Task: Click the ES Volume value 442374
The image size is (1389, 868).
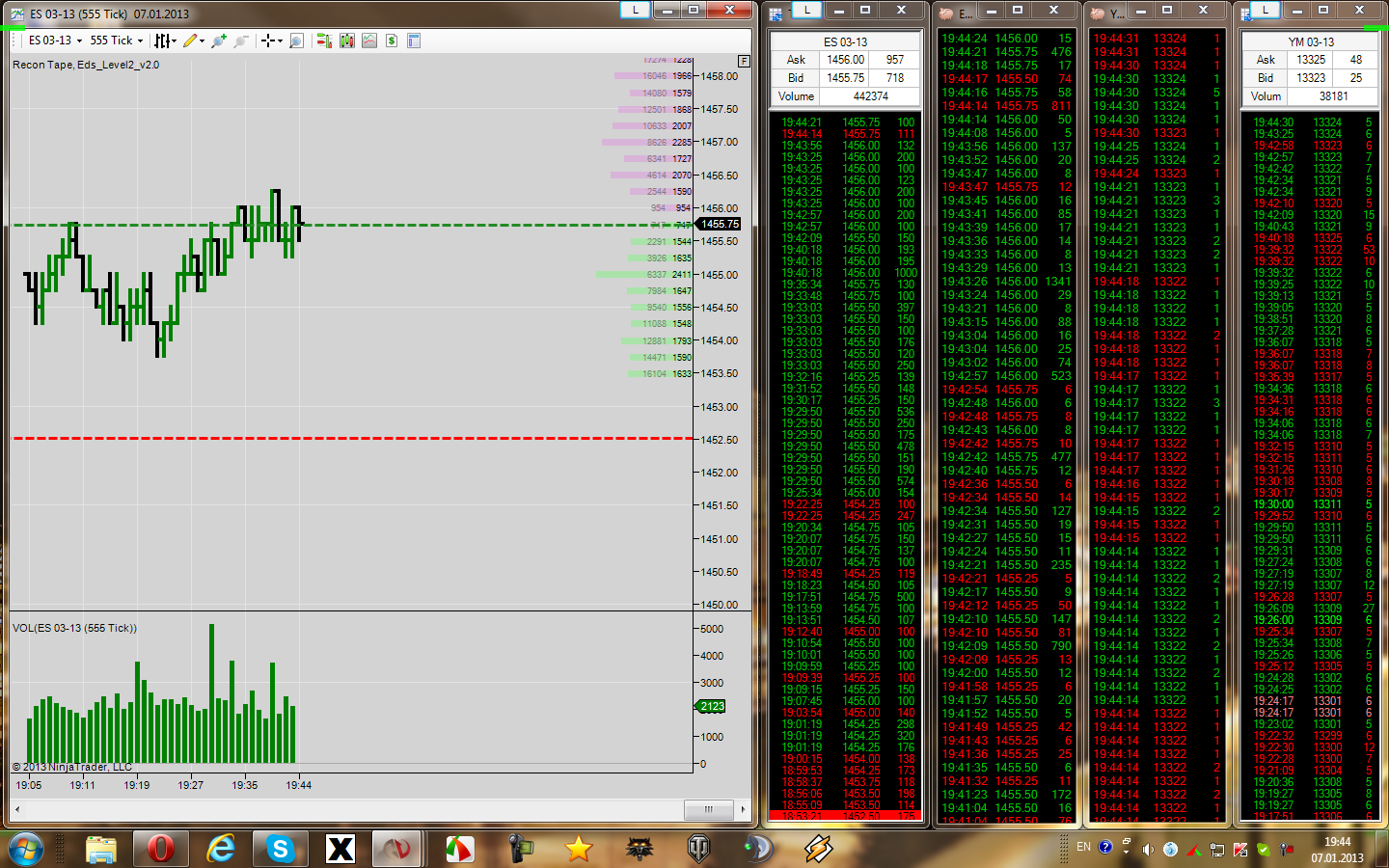Action: pos(870,96)
